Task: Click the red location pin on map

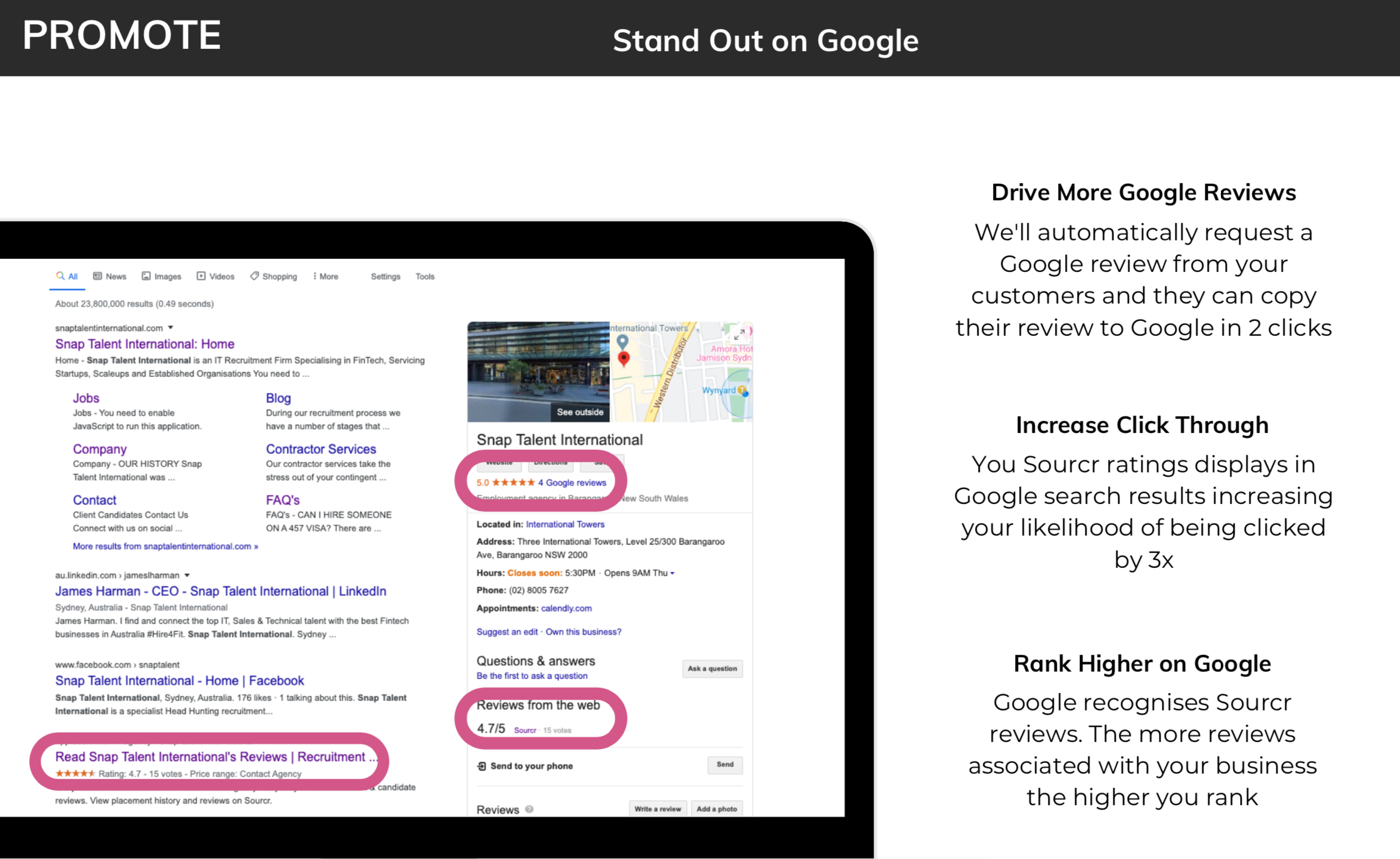Action: point(624,359)
